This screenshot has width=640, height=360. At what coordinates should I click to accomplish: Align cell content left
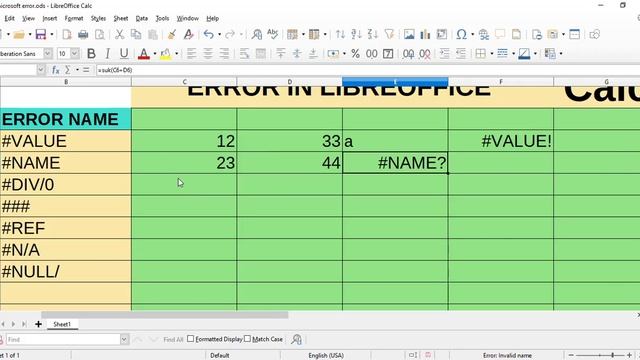[191, 54]
